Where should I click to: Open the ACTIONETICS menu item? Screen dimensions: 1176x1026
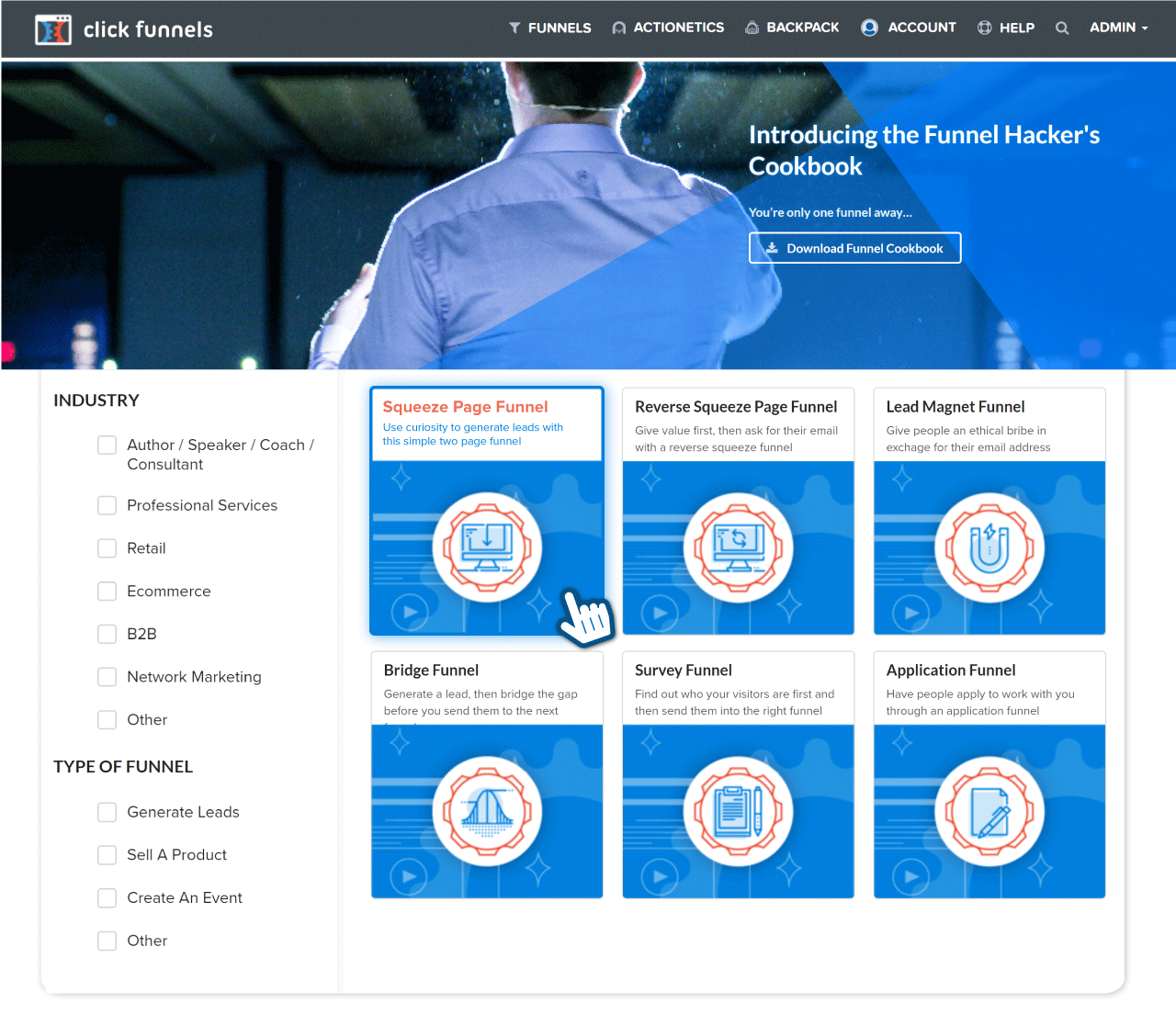click(668, 28)
